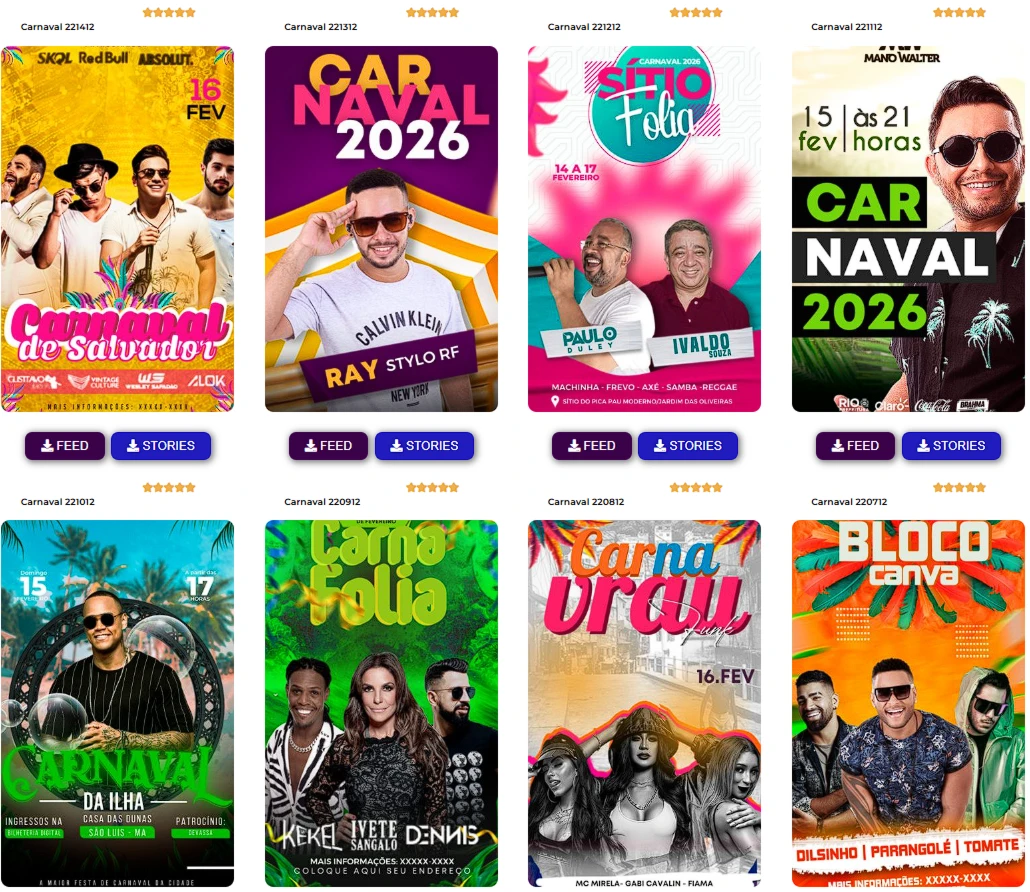Download FEED version of Carnaval 221412

click(x=65, y=446)
